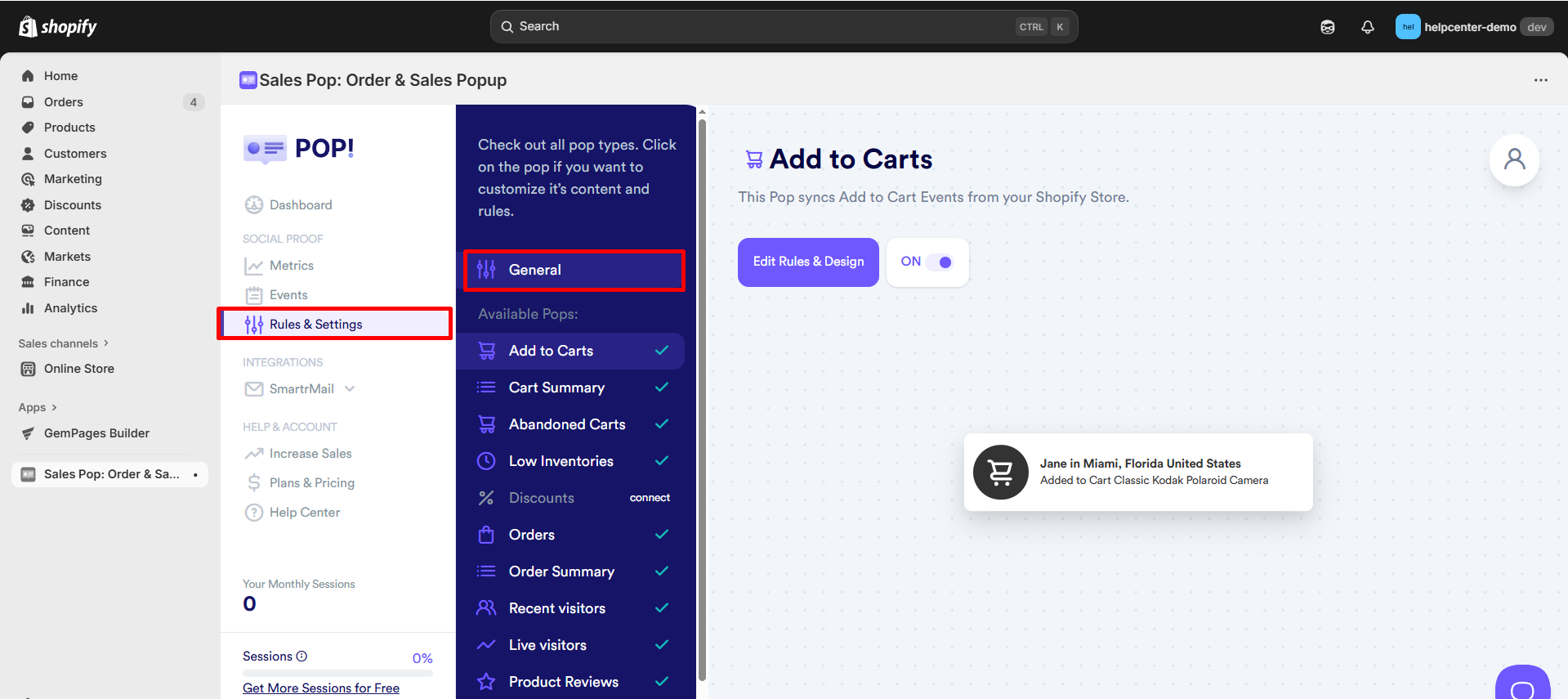This screenshot has width=1568, height=699.
Task: Click the Sessions usage progress bar
Action: point(337,673)
